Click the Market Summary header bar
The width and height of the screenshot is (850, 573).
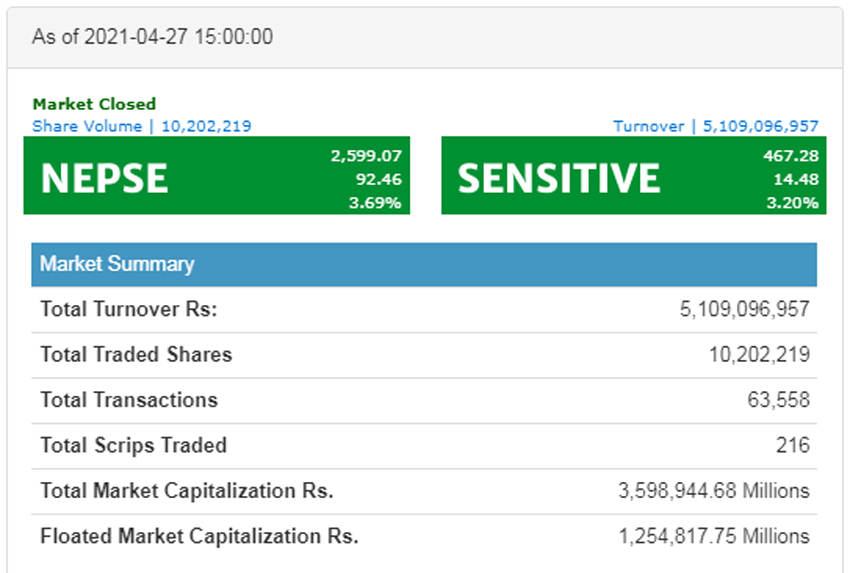(423, 265)
